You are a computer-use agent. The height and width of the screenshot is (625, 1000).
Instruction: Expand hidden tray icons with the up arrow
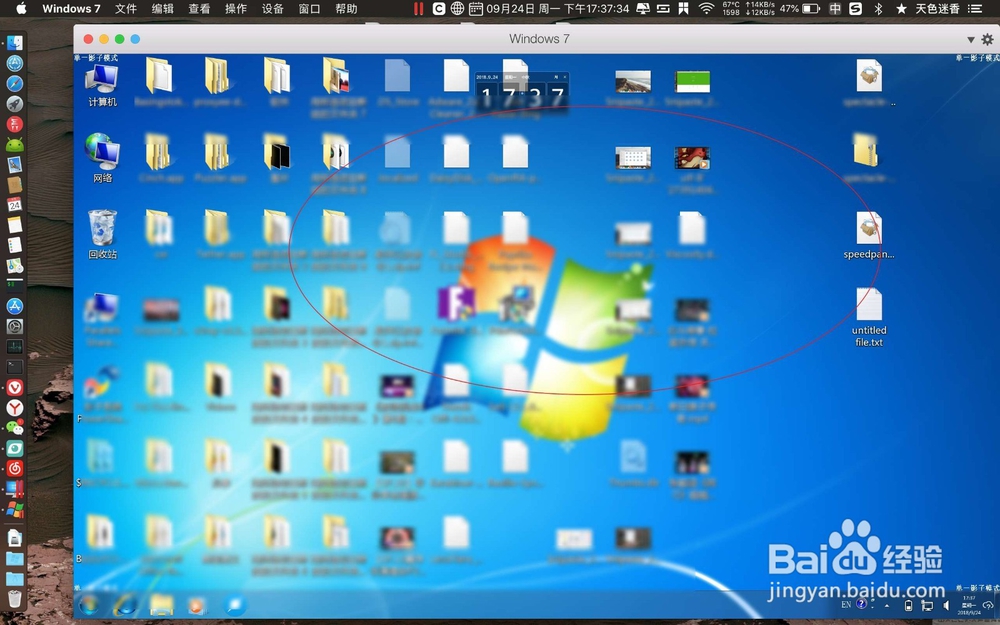[x=886, y=606]
